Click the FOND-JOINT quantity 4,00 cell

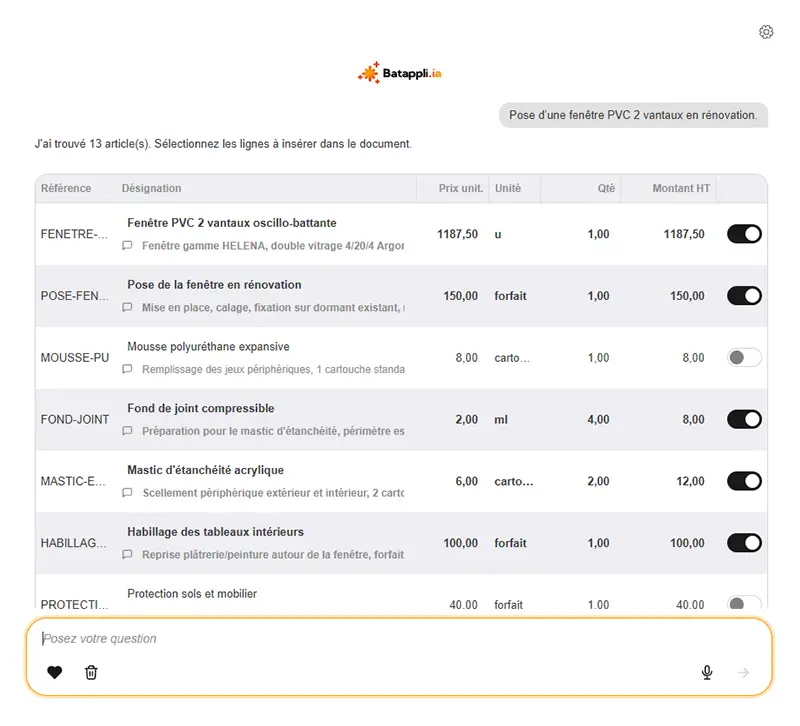click(x=598, y=419)
